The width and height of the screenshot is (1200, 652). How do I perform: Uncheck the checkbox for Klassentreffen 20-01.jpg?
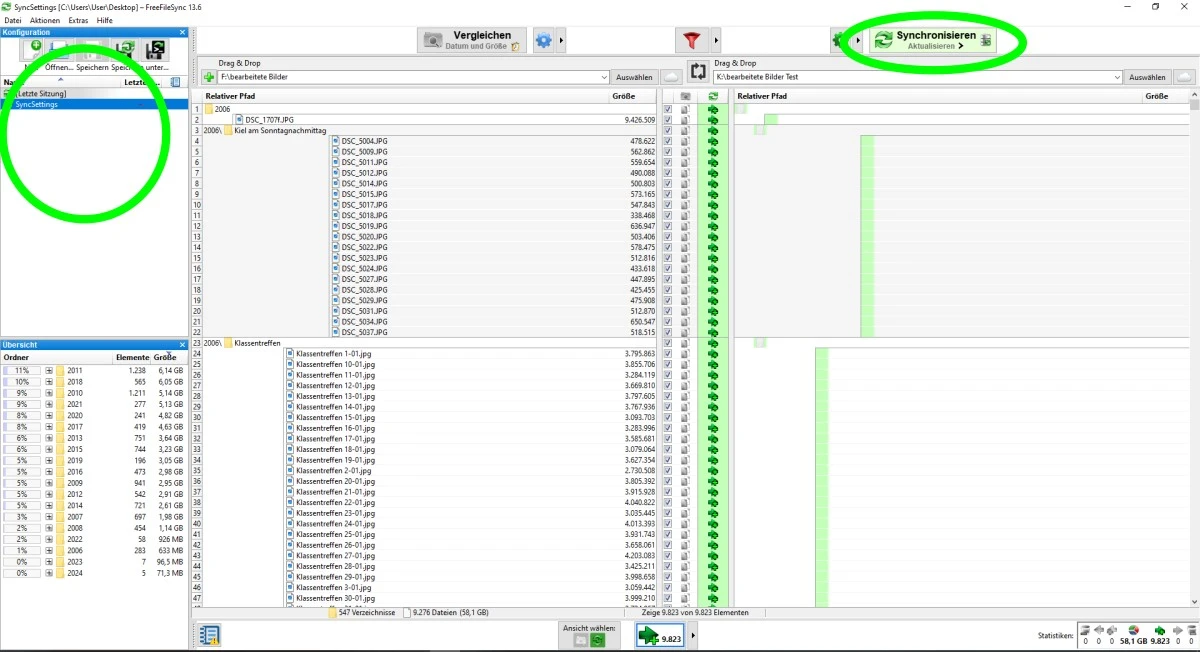click(668, 481)
